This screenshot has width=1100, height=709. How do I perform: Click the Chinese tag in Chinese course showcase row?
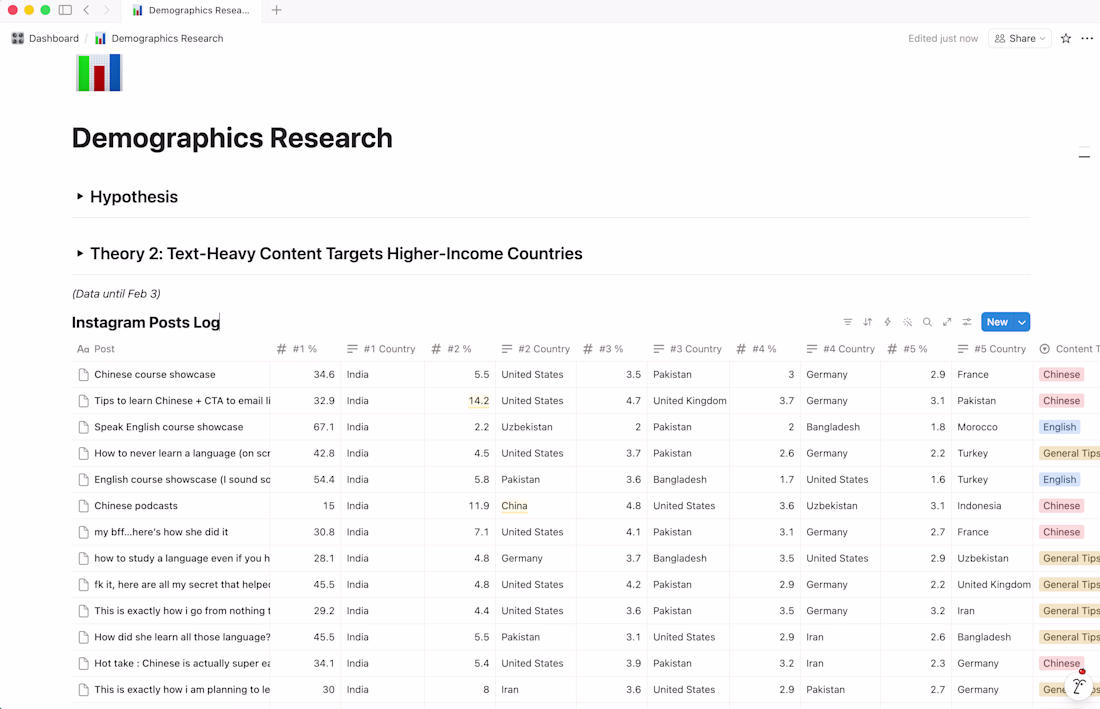point(1061,374)
